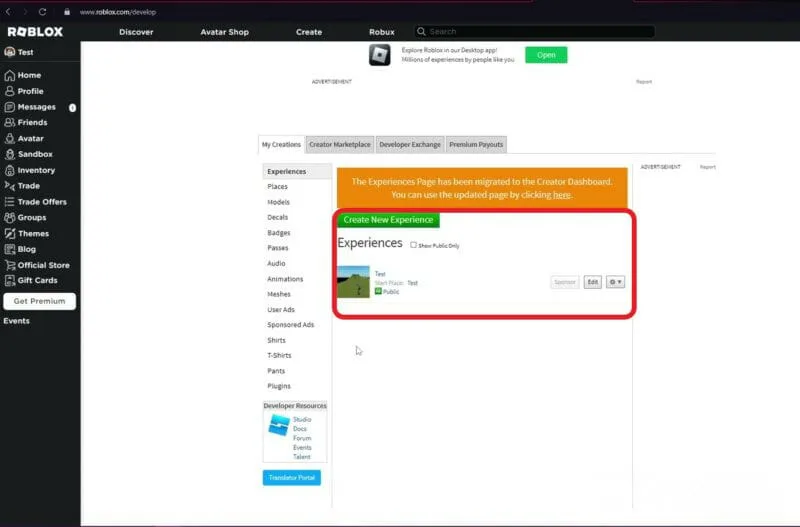
Task: Click the browser back arrow
Action: tap(8, 12)
